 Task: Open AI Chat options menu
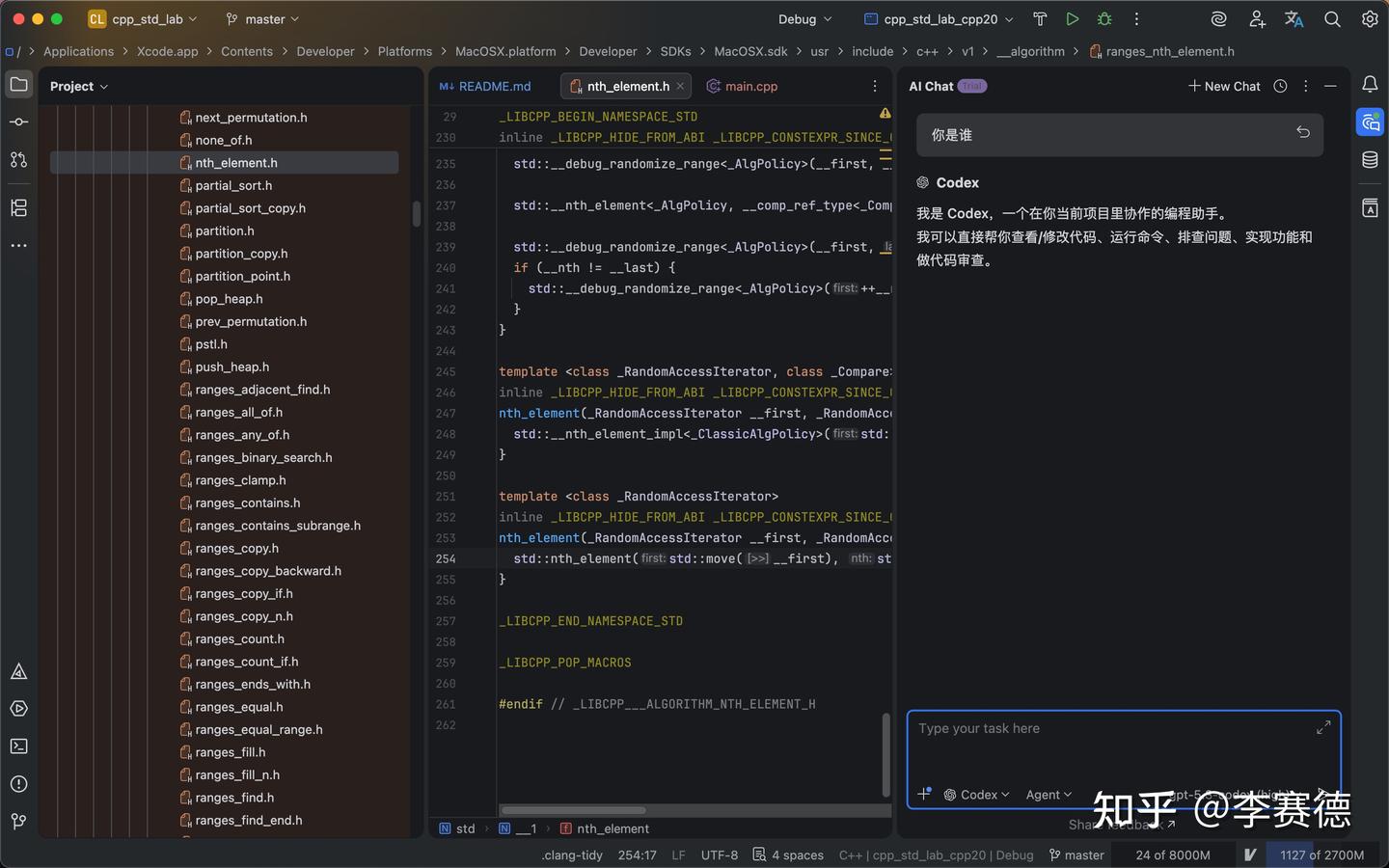(1306, 86)
